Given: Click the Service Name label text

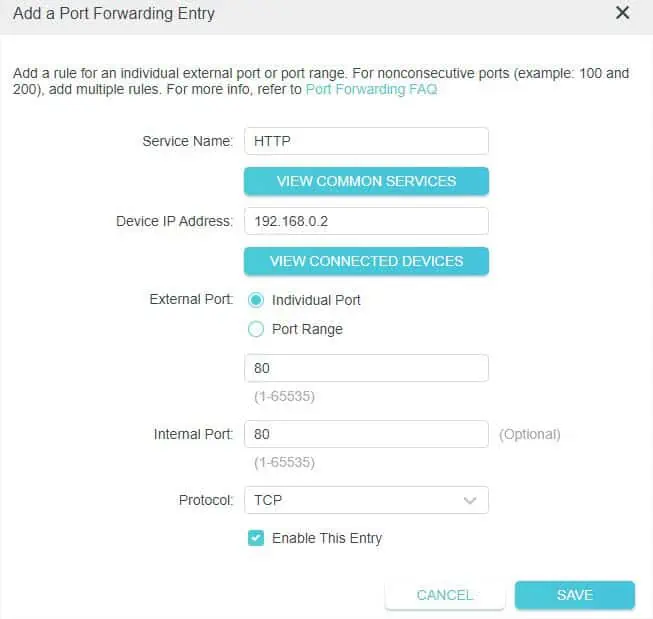Looking at the screenshot, I should click(x=187, y=141).
